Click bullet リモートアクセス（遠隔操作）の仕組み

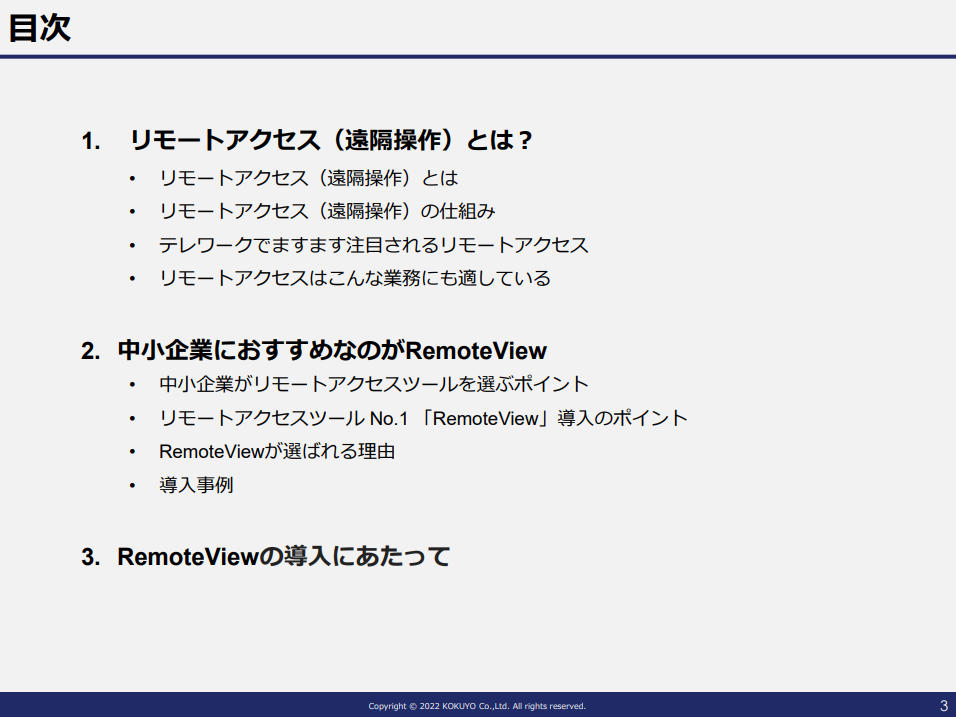click(x=327, y=212)
